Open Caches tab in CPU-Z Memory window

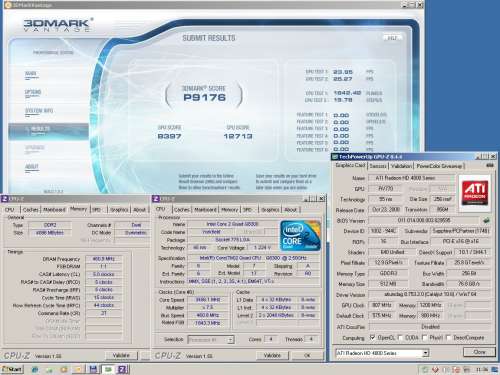click(31, 210)
